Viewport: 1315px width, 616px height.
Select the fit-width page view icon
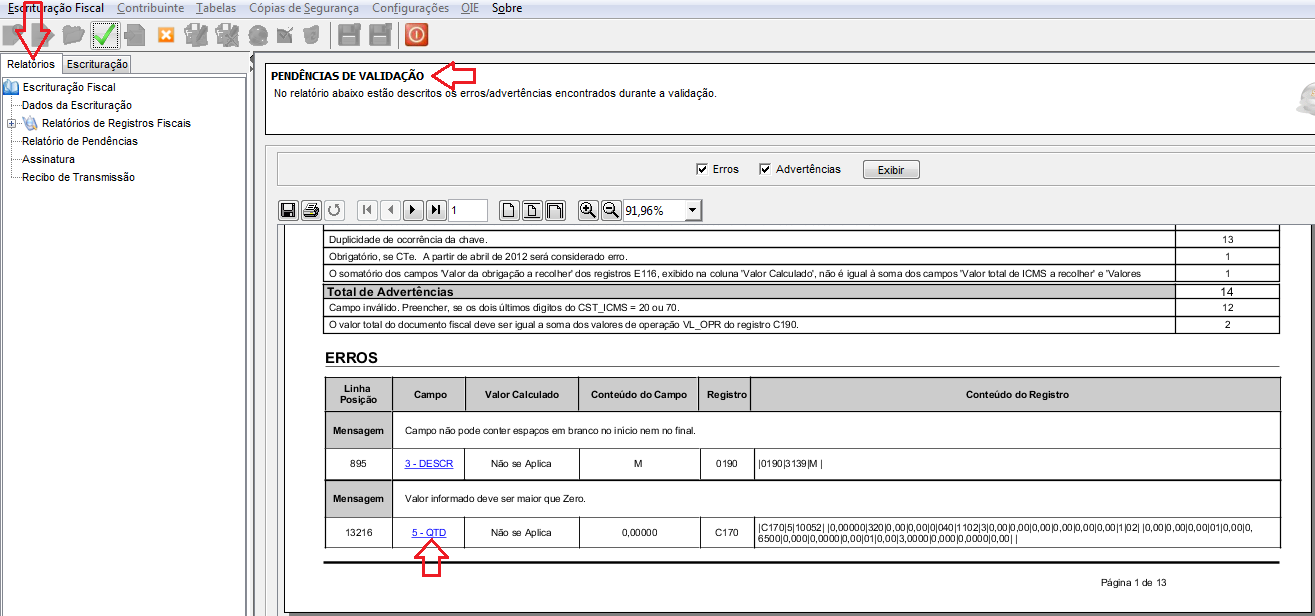pyautogui.click(x=556, y=210)
